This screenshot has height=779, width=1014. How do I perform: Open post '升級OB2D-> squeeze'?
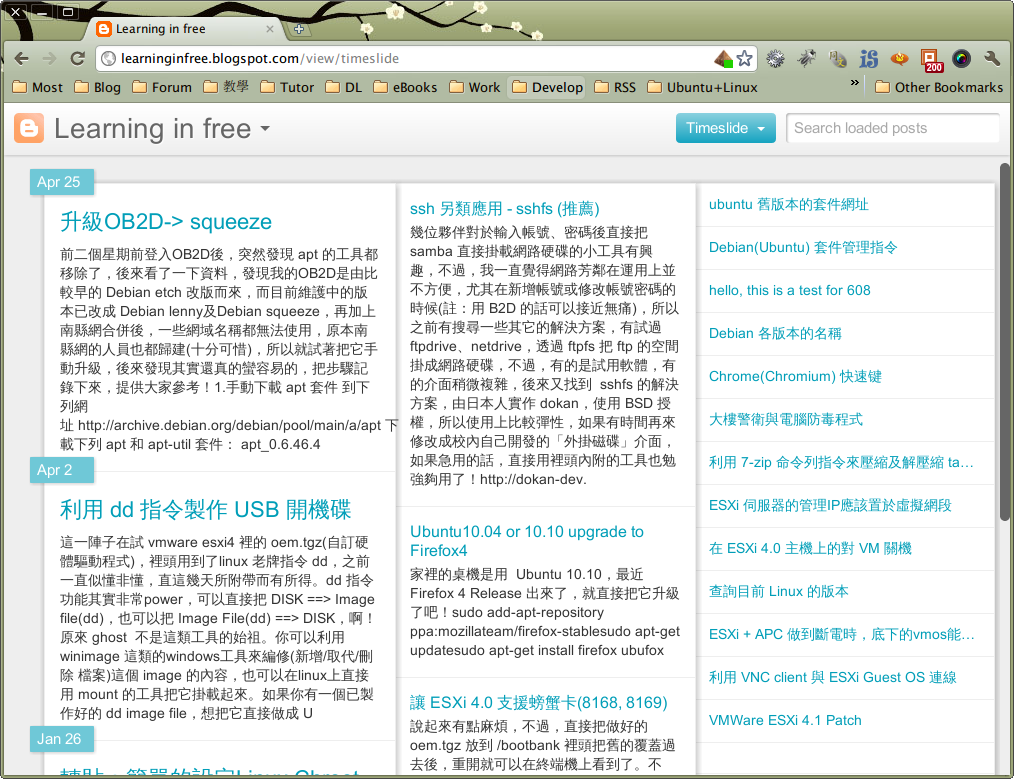click(x=166, y=221)
